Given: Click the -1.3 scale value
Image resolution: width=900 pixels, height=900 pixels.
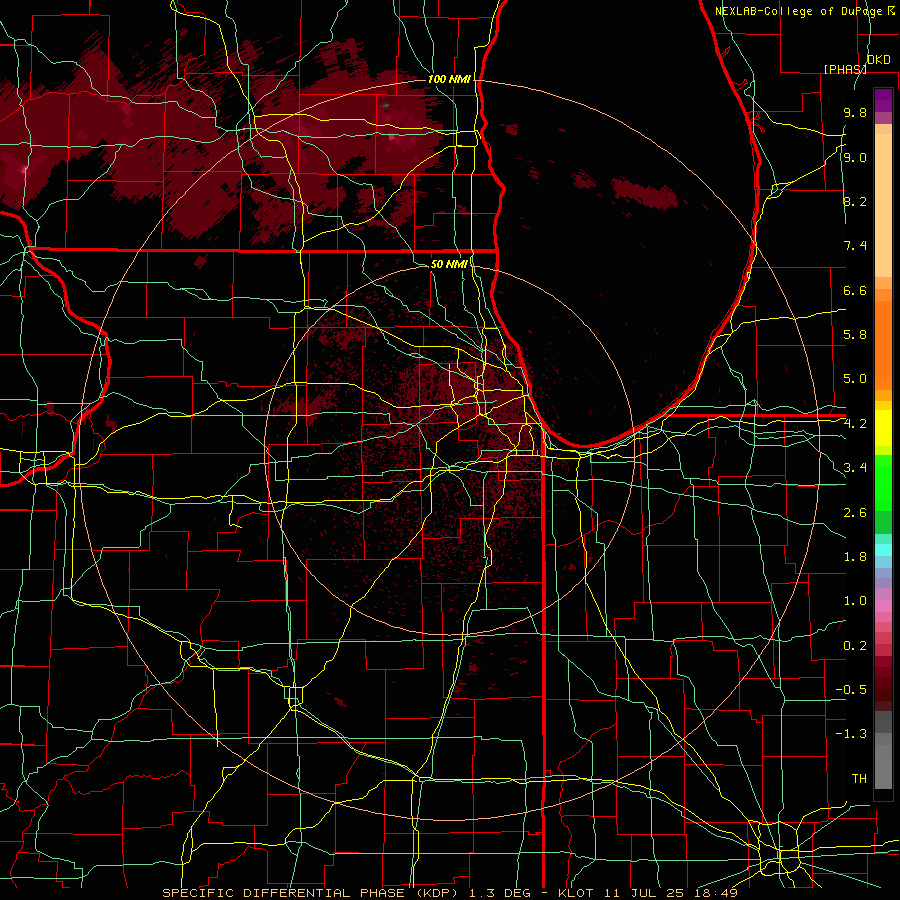Looking at the screenshot, I should 851,734.
